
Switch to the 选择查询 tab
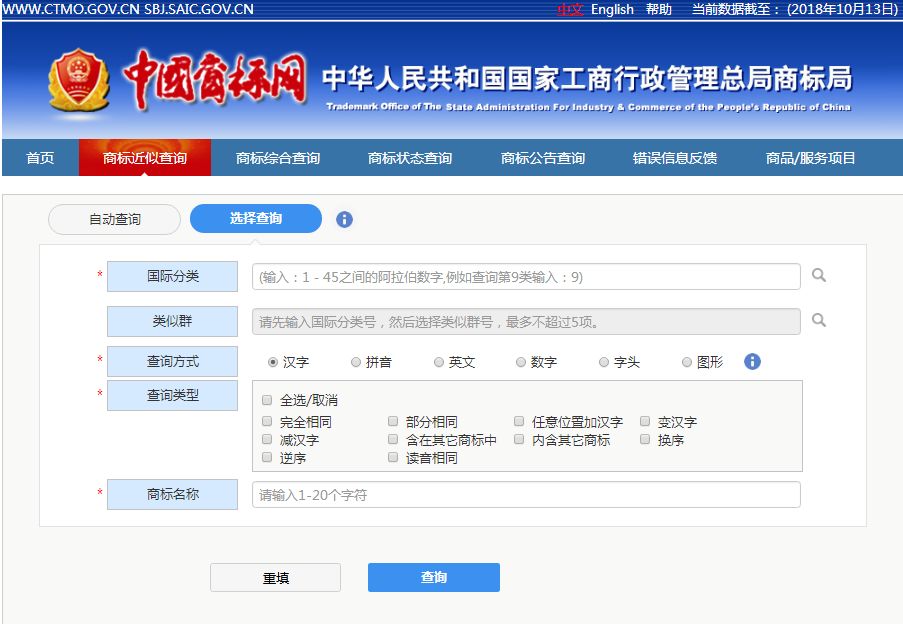[256, 219]
